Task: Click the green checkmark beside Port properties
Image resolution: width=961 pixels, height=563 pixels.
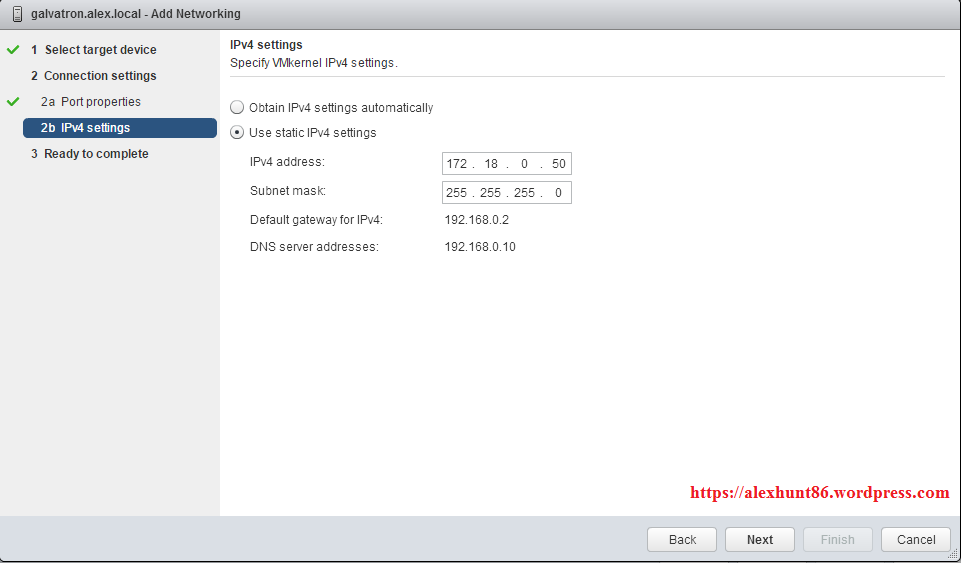Action: coord(13,102)
